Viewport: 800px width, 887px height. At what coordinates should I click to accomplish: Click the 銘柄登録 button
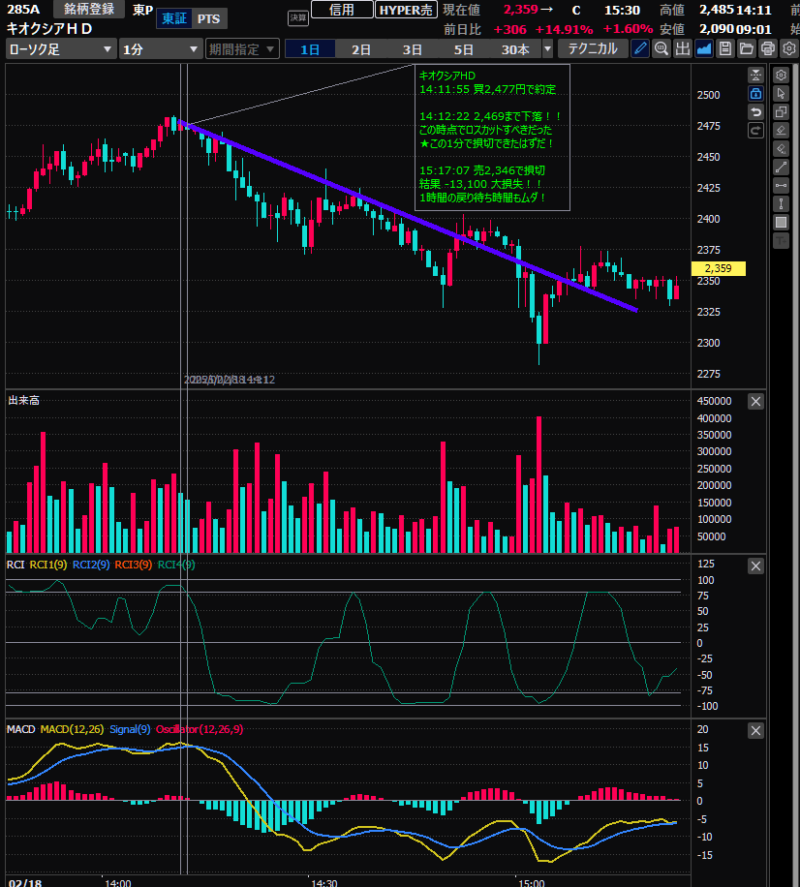[x=90, y=9]
